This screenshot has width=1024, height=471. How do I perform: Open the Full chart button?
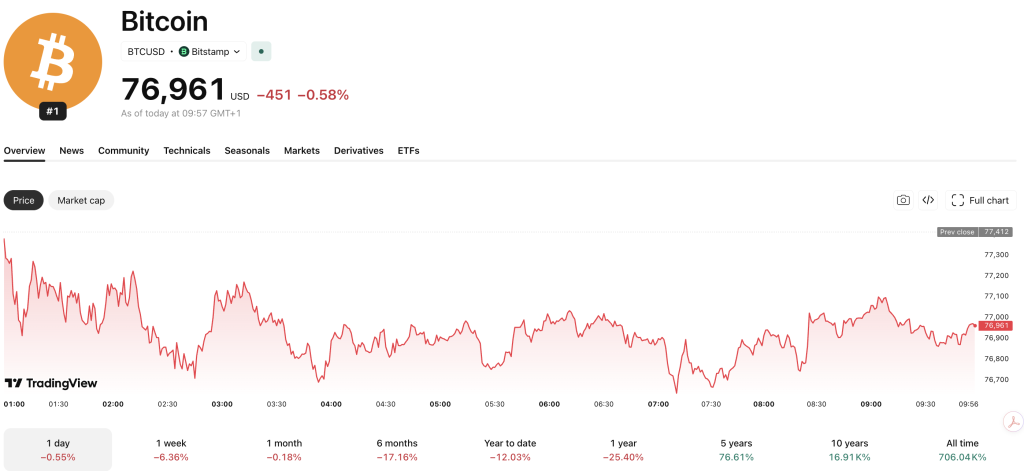(980, 201)
